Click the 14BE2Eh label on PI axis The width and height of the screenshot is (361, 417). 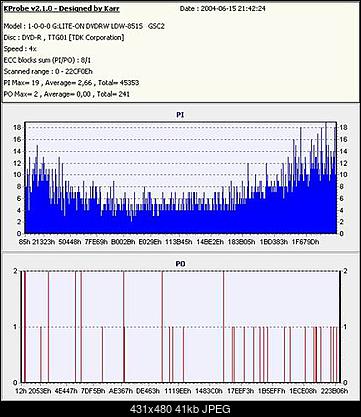point(210,242)
